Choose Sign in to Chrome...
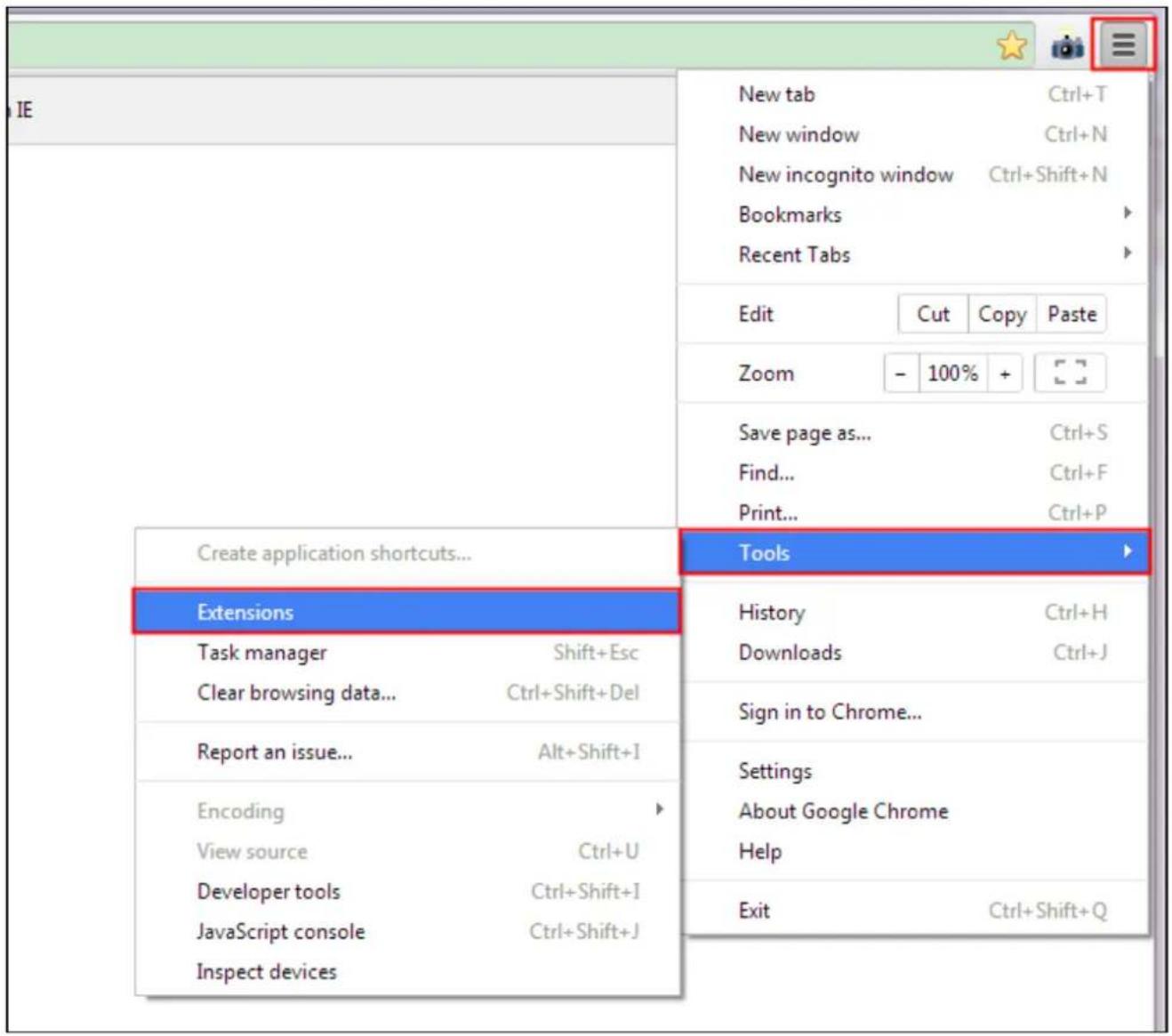The width and height of the screenshot is (1172, 1036). click(913, 711)
